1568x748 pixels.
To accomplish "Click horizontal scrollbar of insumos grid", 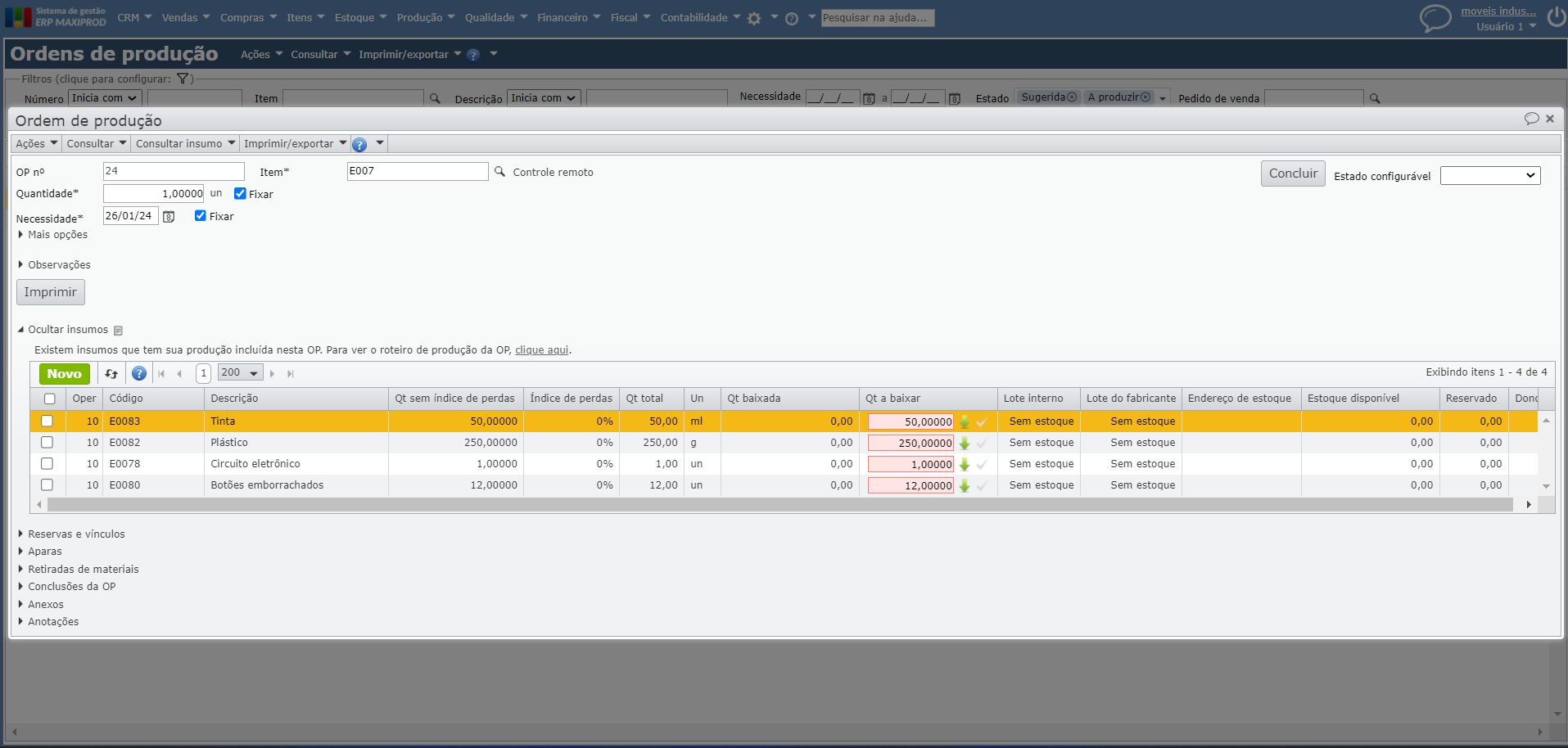I will click(779, 504).
